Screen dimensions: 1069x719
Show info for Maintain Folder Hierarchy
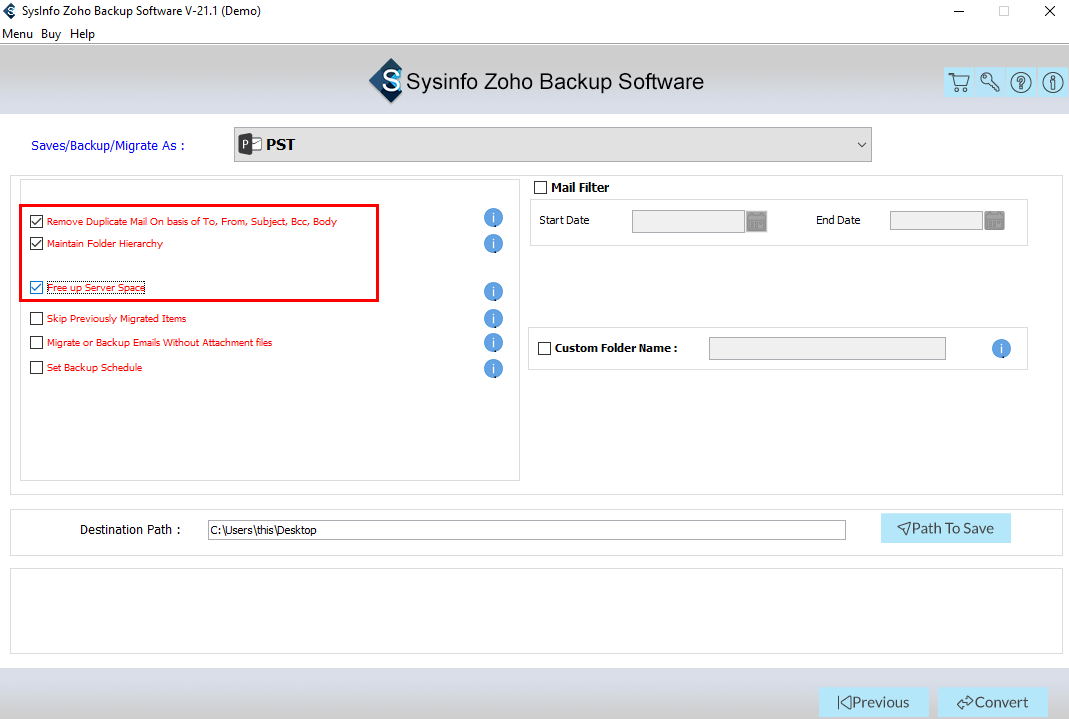(493, 243)
